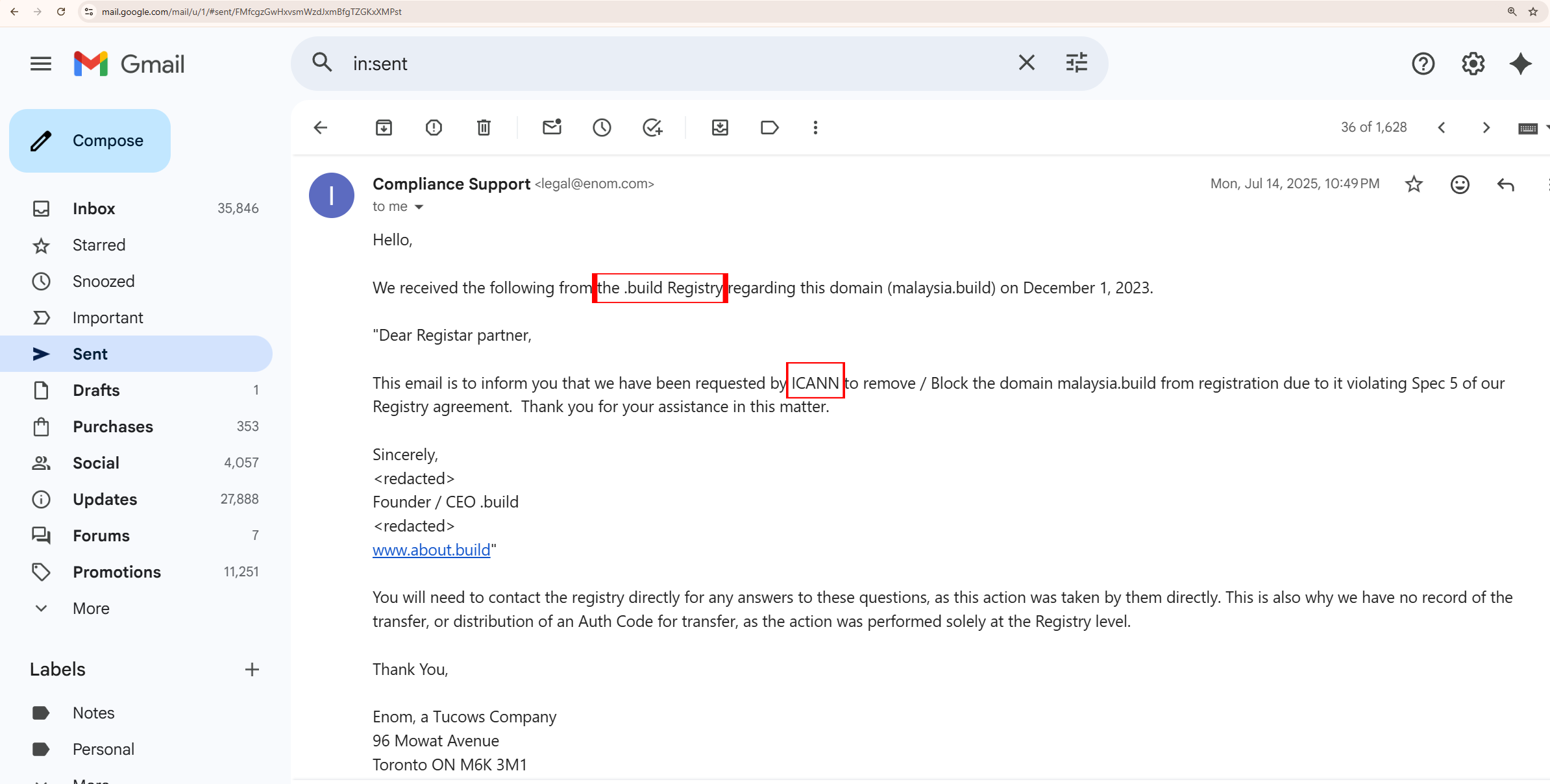Image resolution: width=1550 pixels, height=784 pixels.
Task: Click the '36 of 1,628' counter
Action: [1373, 127]
